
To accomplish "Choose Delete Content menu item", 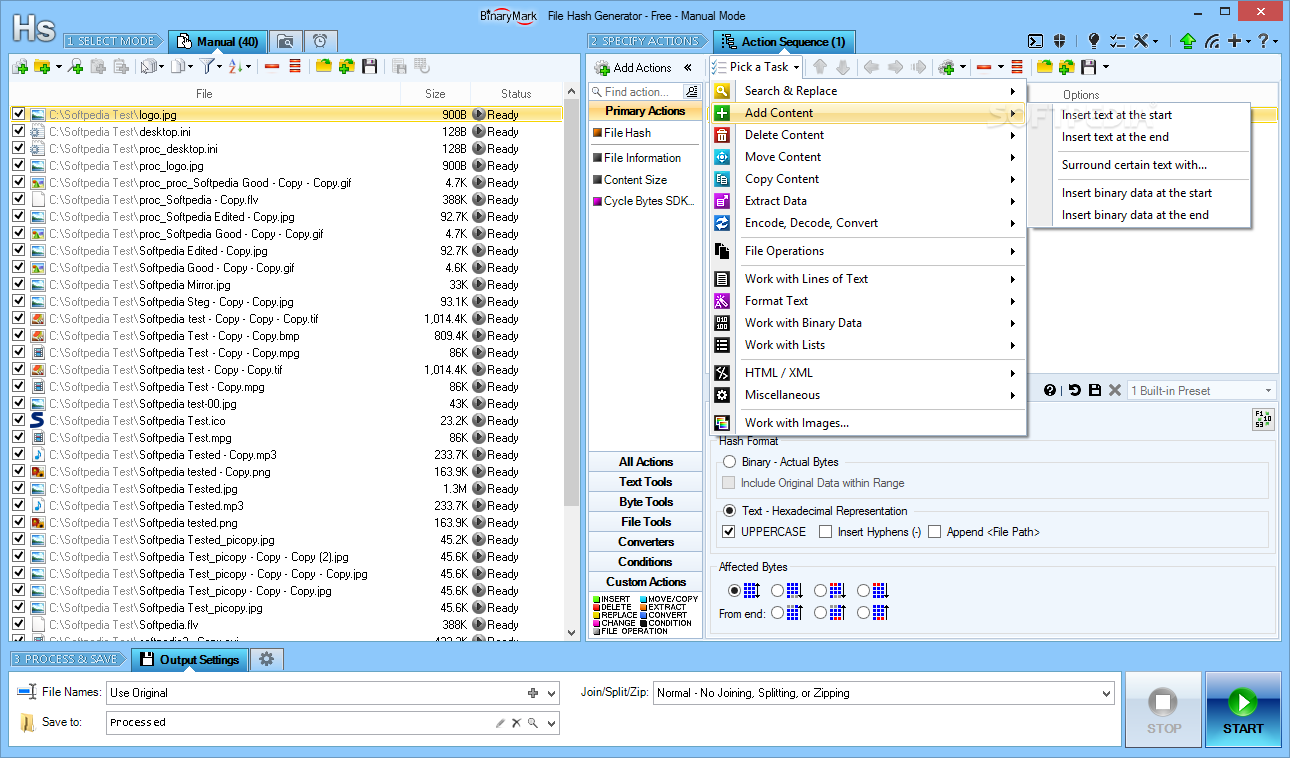I will [x=868, y=135].
